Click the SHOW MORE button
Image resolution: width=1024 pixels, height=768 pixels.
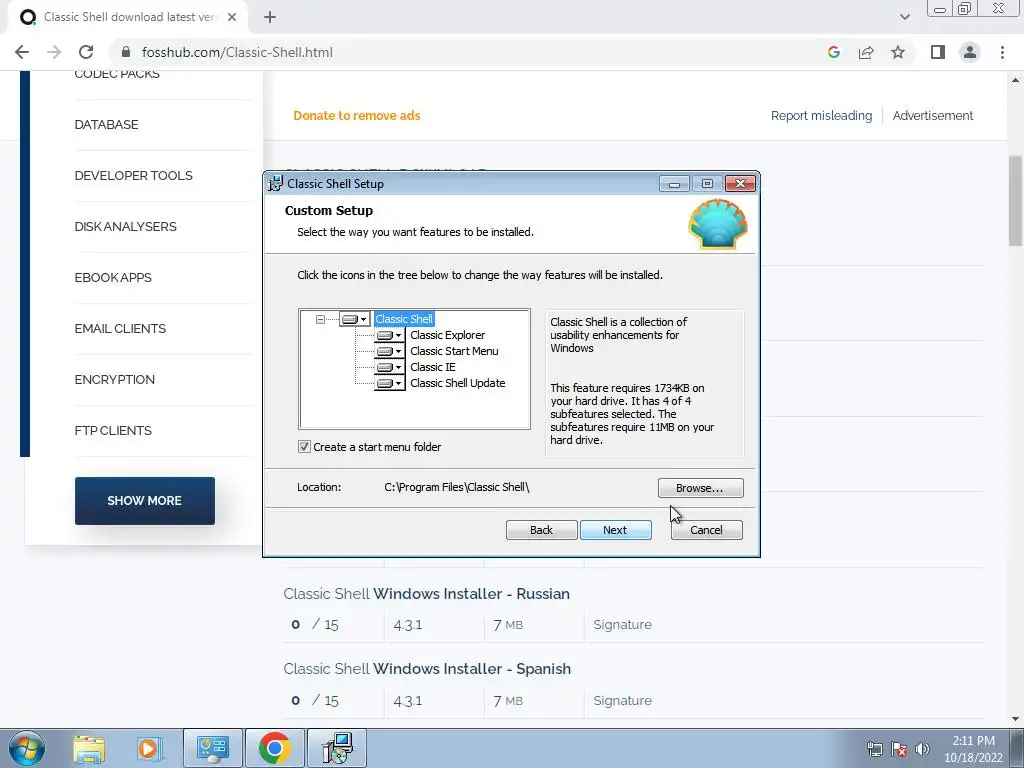(x=144, y=501)
